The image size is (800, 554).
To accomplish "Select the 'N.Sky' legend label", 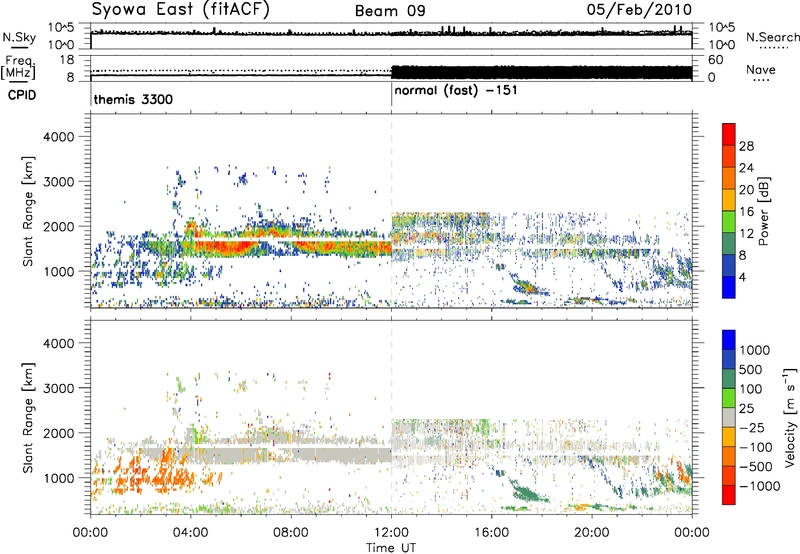I will pyautogui.click(x=19, y=37).
